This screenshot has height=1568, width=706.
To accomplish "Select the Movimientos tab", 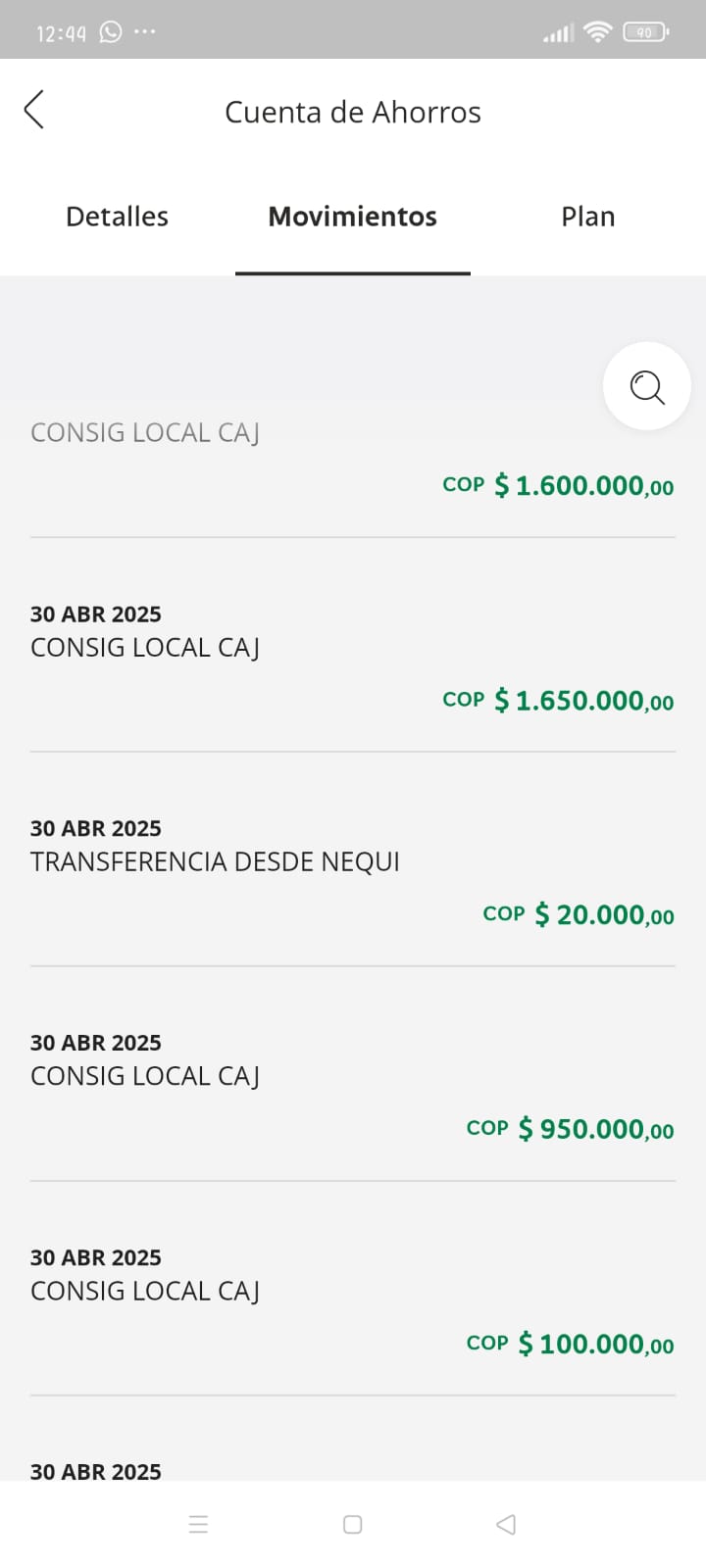I will click(x=352, y=217).
